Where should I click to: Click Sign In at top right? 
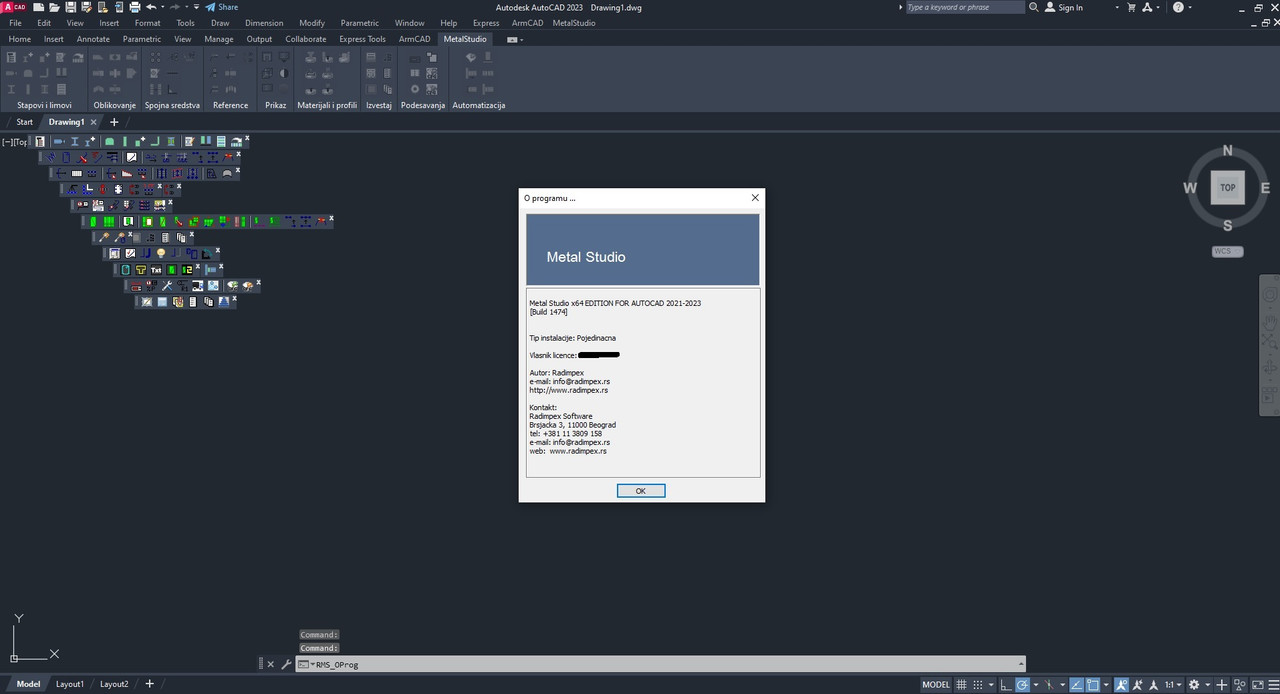coord(1063,7)
